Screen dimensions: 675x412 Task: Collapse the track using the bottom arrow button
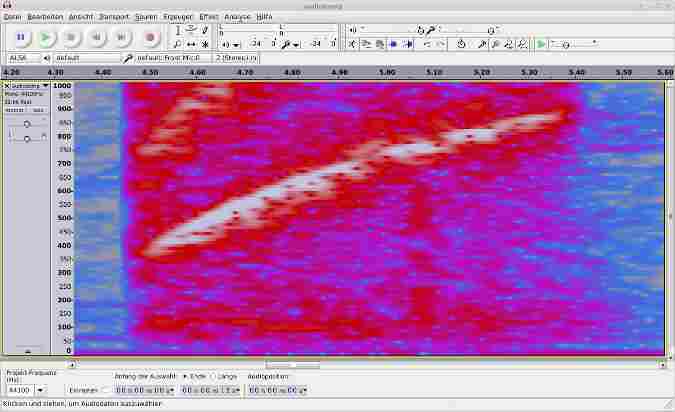point(28,351)
